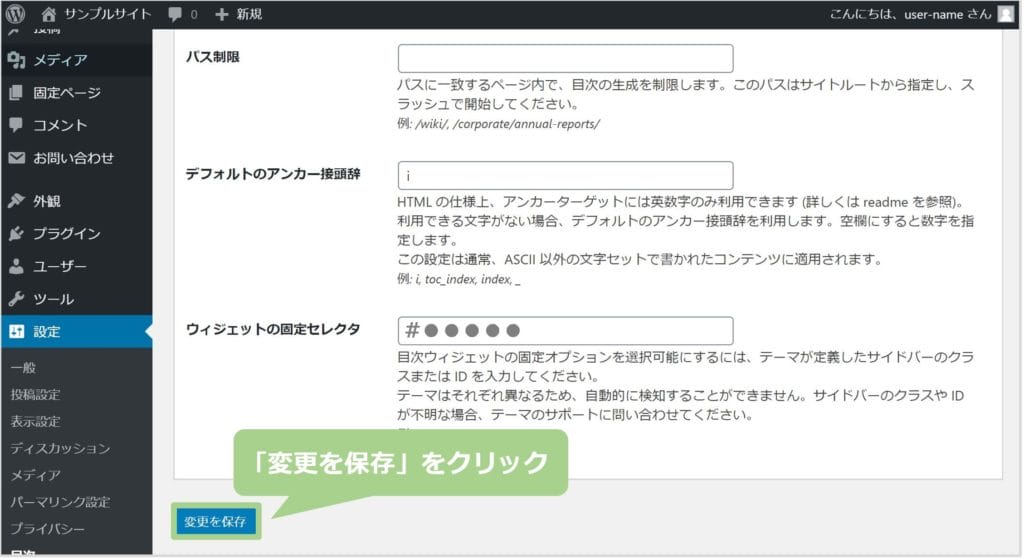Go to パーマリンク設定 submenu
Viewport: 1024px width, 559px height.
point(60,502)
